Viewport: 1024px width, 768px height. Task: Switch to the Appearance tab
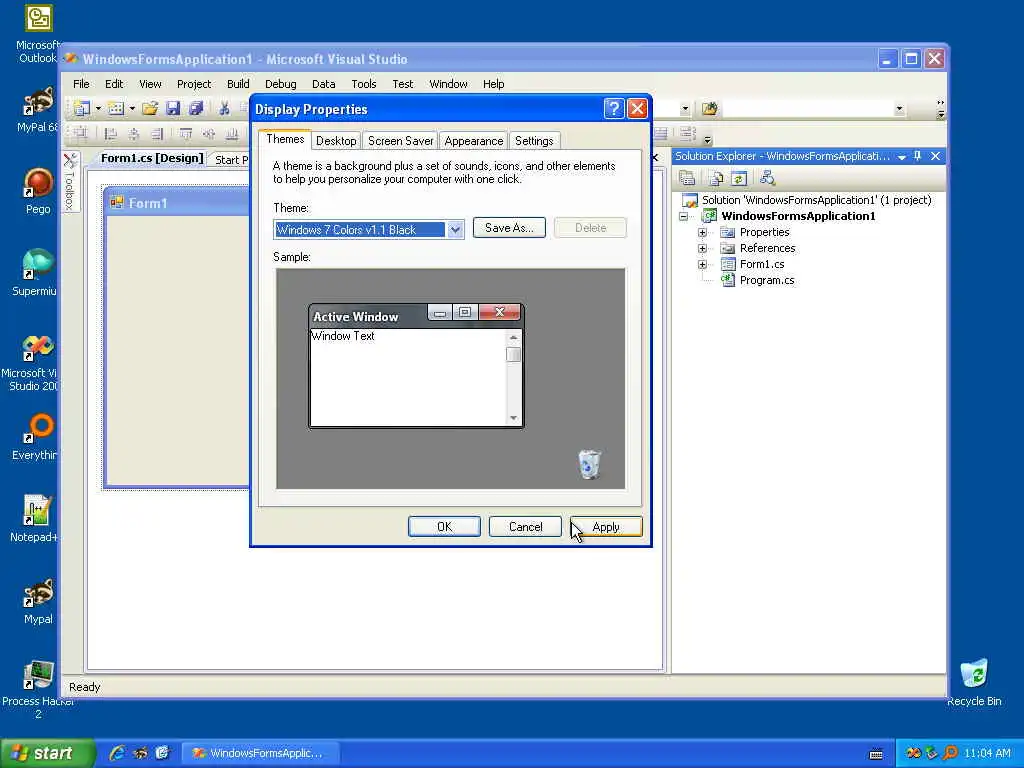[473, 141]
